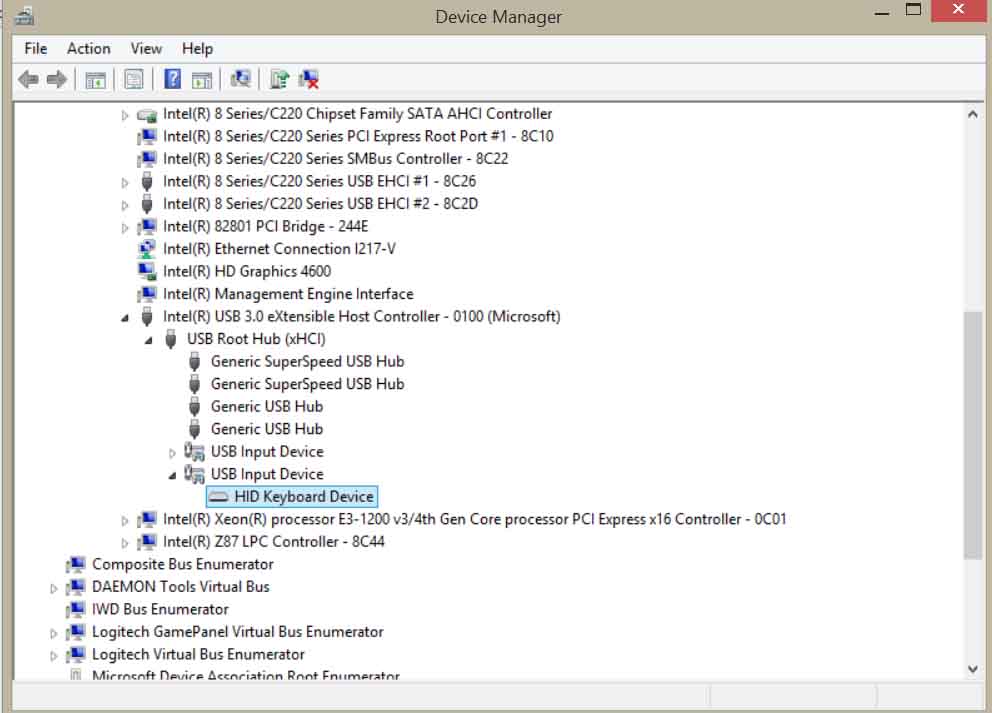Image resolution: width=992 pixels, height=713 pixels.
Task: Click the Update Driver Software icon
Action: pos(279,80)
